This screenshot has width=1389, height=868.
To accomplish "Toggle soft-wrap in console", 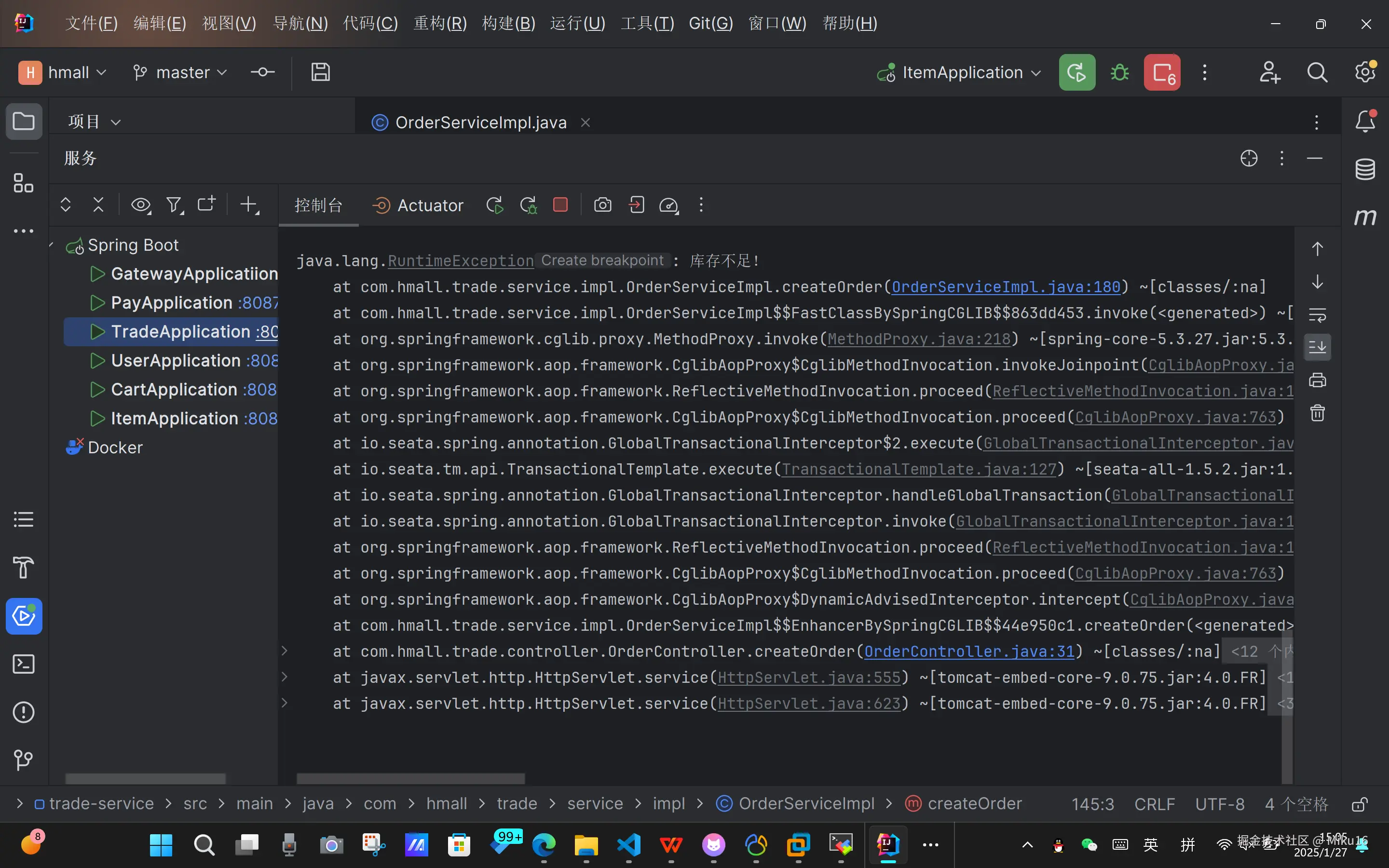I will click(1317, 314).
